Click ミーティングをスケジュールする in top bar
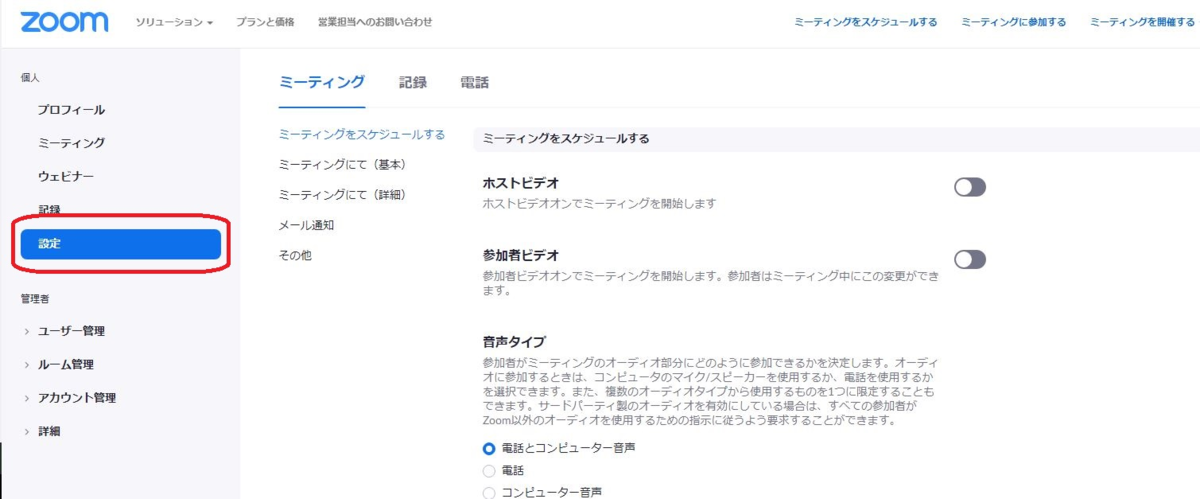This screenshot has width=1200, height=499. (866, 22)
